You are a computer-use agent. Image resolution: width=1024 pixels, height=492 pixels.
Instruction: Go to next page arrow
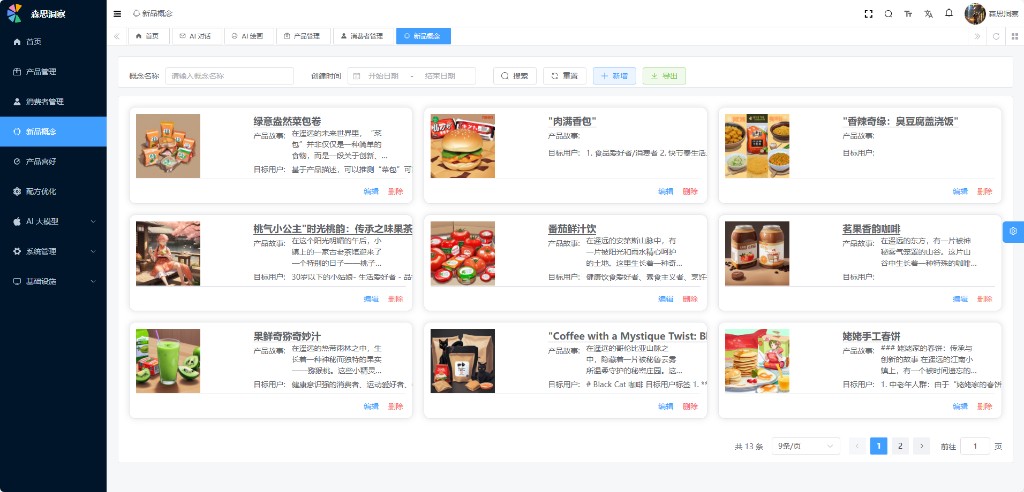pyautogui.click(x=921, y=446)
